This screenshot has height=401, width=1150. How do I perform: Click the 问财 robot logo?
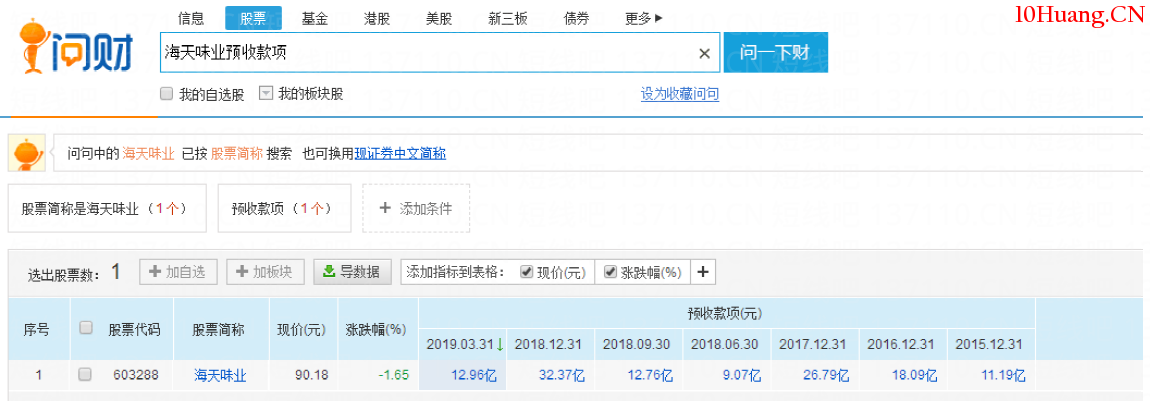tap(77, 46)
